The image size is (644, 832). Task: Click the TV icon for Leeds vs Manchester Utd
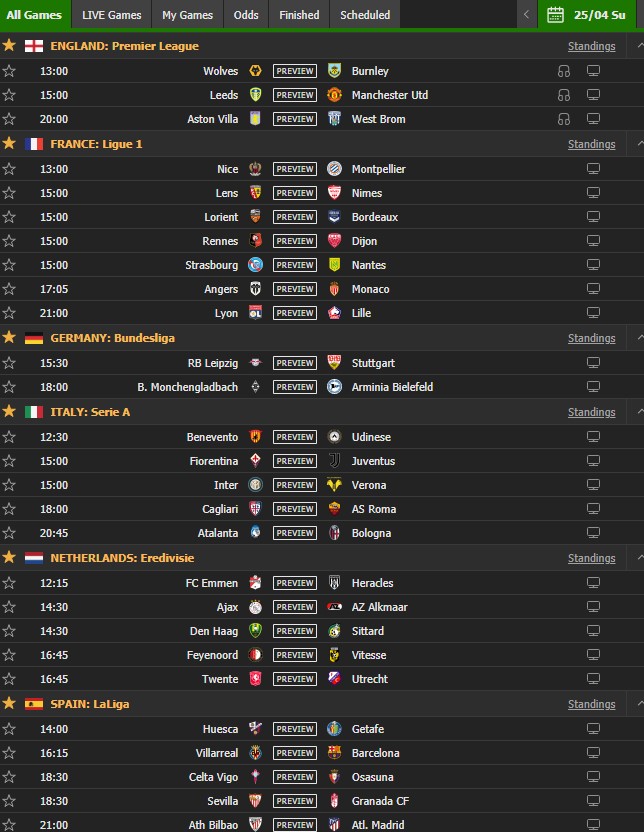(x=593, y=95)
